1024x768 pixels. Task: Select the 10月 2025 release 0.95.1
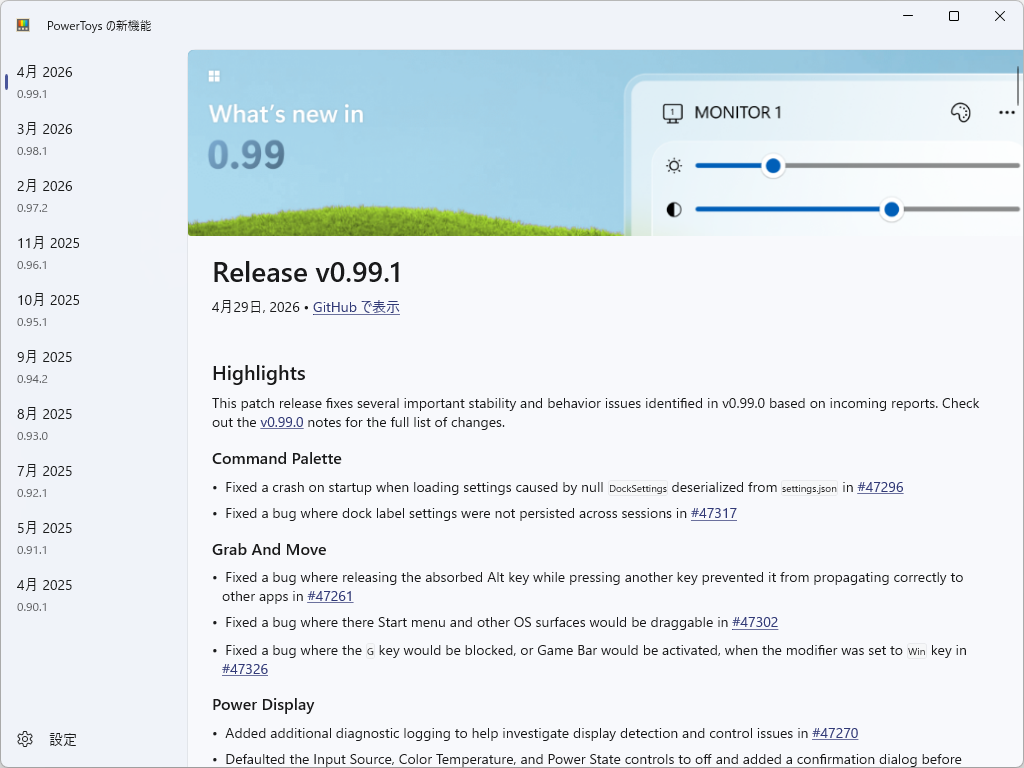click(94, 310)
